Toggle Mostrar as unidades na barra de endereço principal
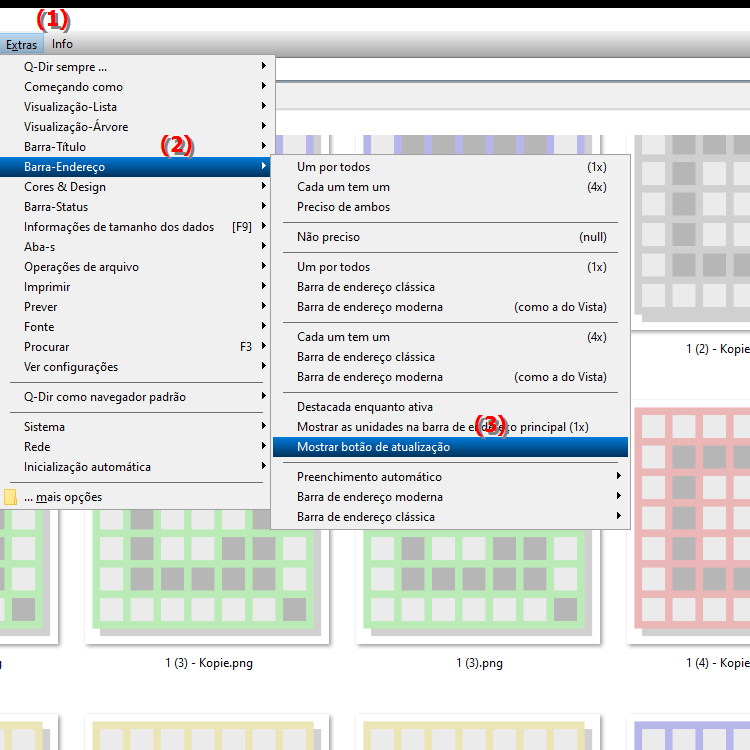Viewport: 750px width, 750px height. pos(450,427)
